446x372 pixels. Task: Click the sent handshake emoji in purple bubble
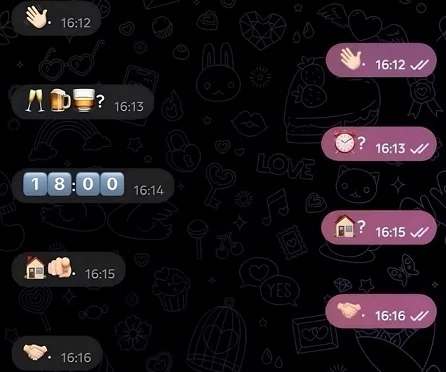click(x=348, y=310)
